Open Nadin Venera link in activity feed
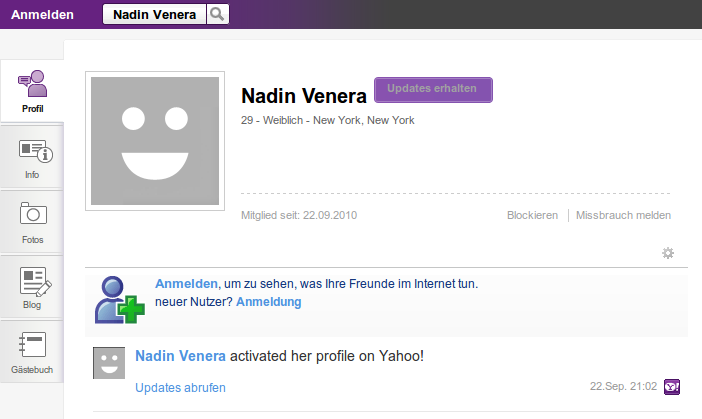The image size is (702, 419). tap(180, 356)
